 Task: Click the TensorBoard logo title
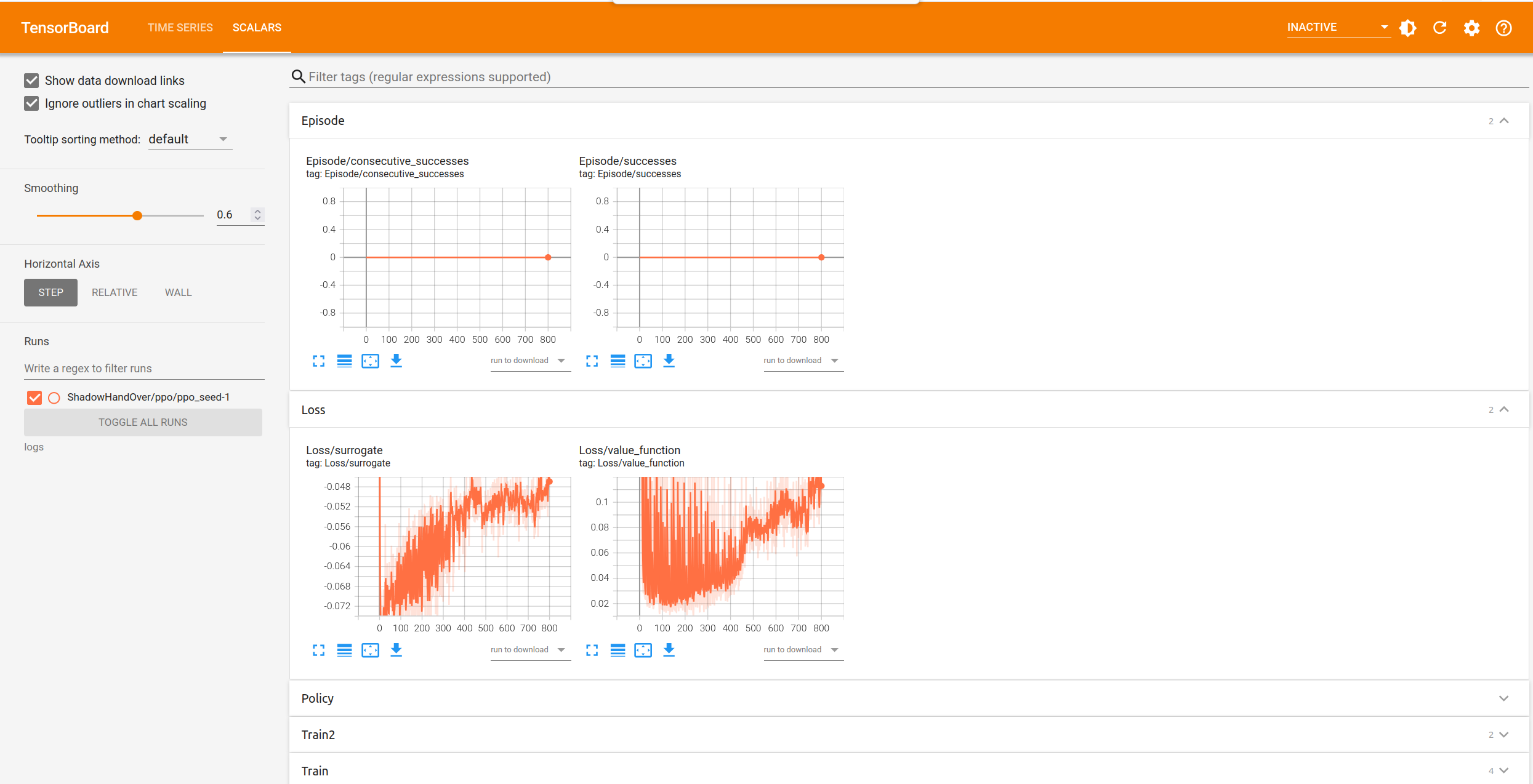[x=65, y=28]
